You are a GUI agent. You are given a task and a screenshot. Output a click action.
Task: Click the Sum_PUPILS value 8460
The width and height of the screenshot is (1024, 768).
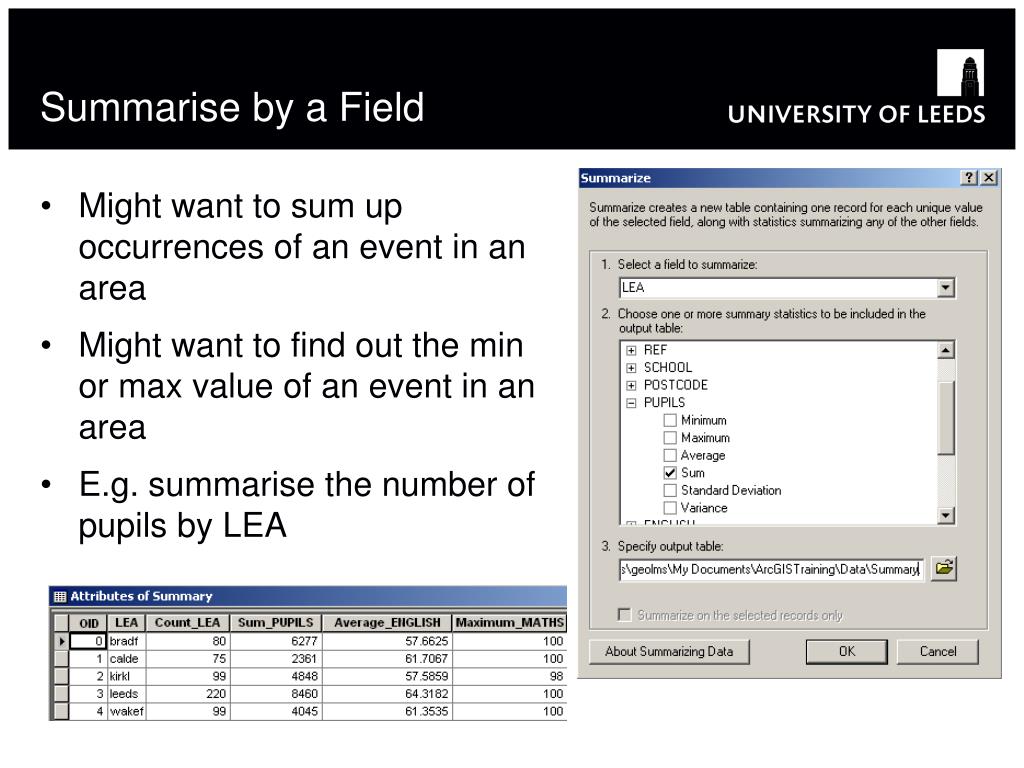click(x=276, y=694)
